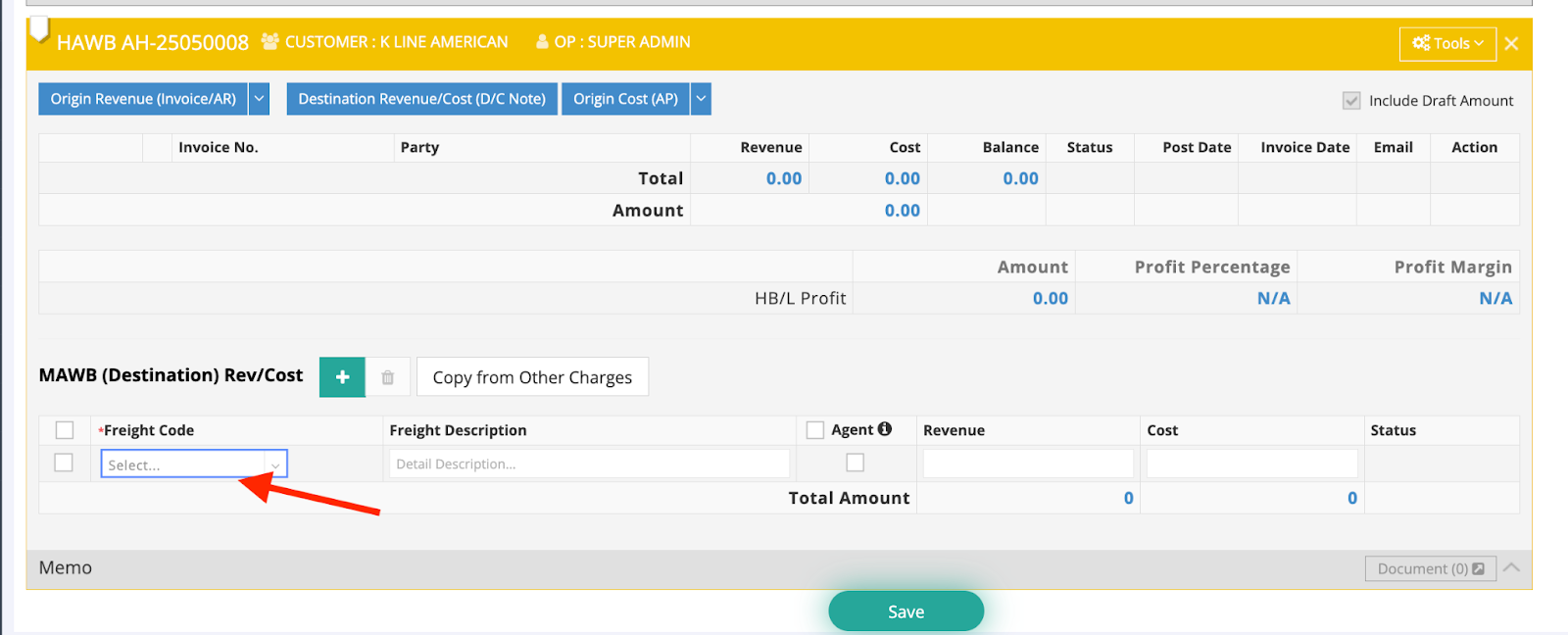Click the Save button
The image size is (1568, 635).
point(906,611)
